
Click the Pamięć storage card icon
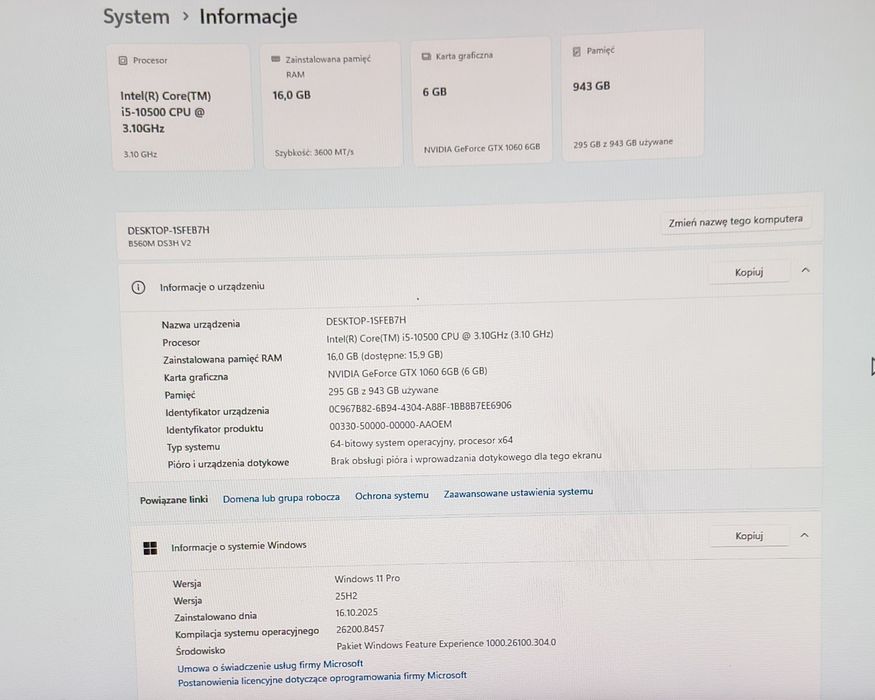coord(576,51)
